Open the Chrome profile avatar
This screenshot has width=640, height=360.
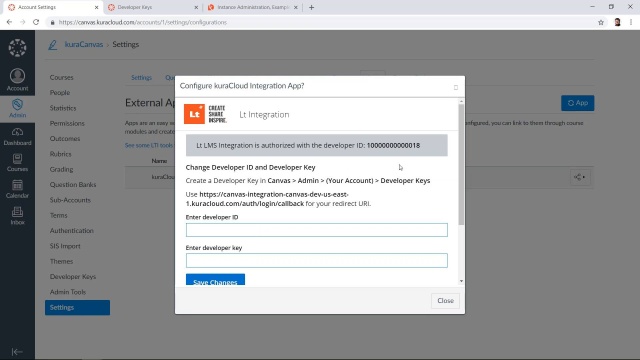pos(617,22)
